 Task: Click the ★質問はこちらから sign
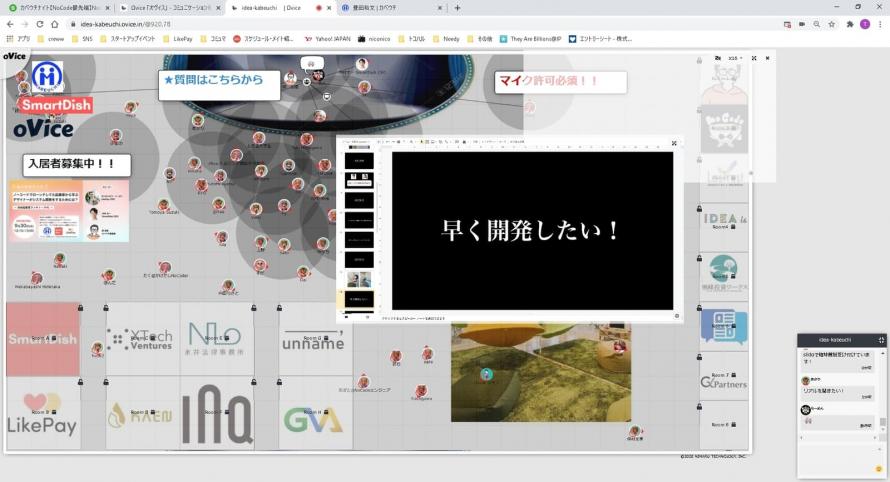[x=219, y=85]
